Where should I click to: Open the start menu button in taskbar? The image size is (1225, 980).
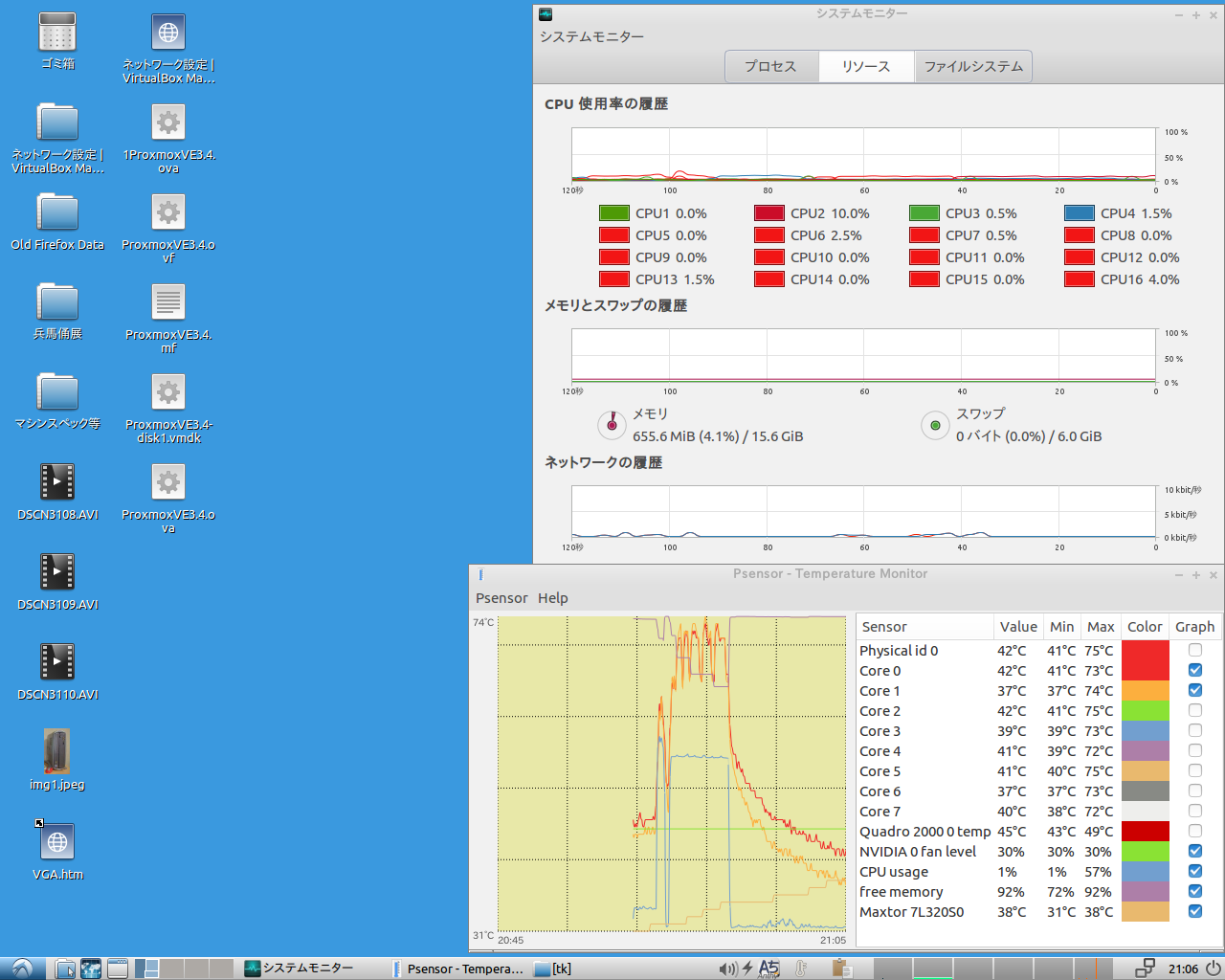point(21,969)
